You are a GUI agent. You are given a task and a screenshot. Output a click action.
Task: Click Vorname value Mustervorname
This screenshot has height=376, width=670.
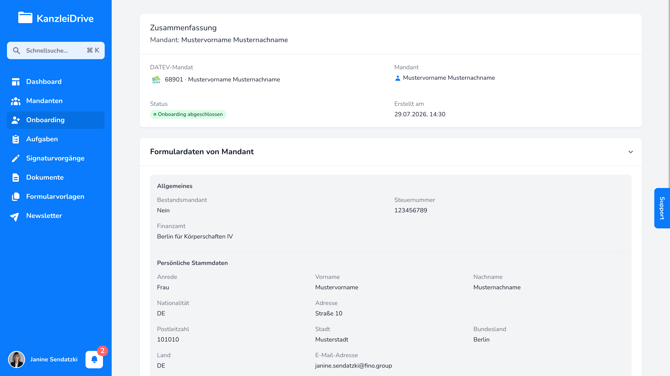coord(337,288)
